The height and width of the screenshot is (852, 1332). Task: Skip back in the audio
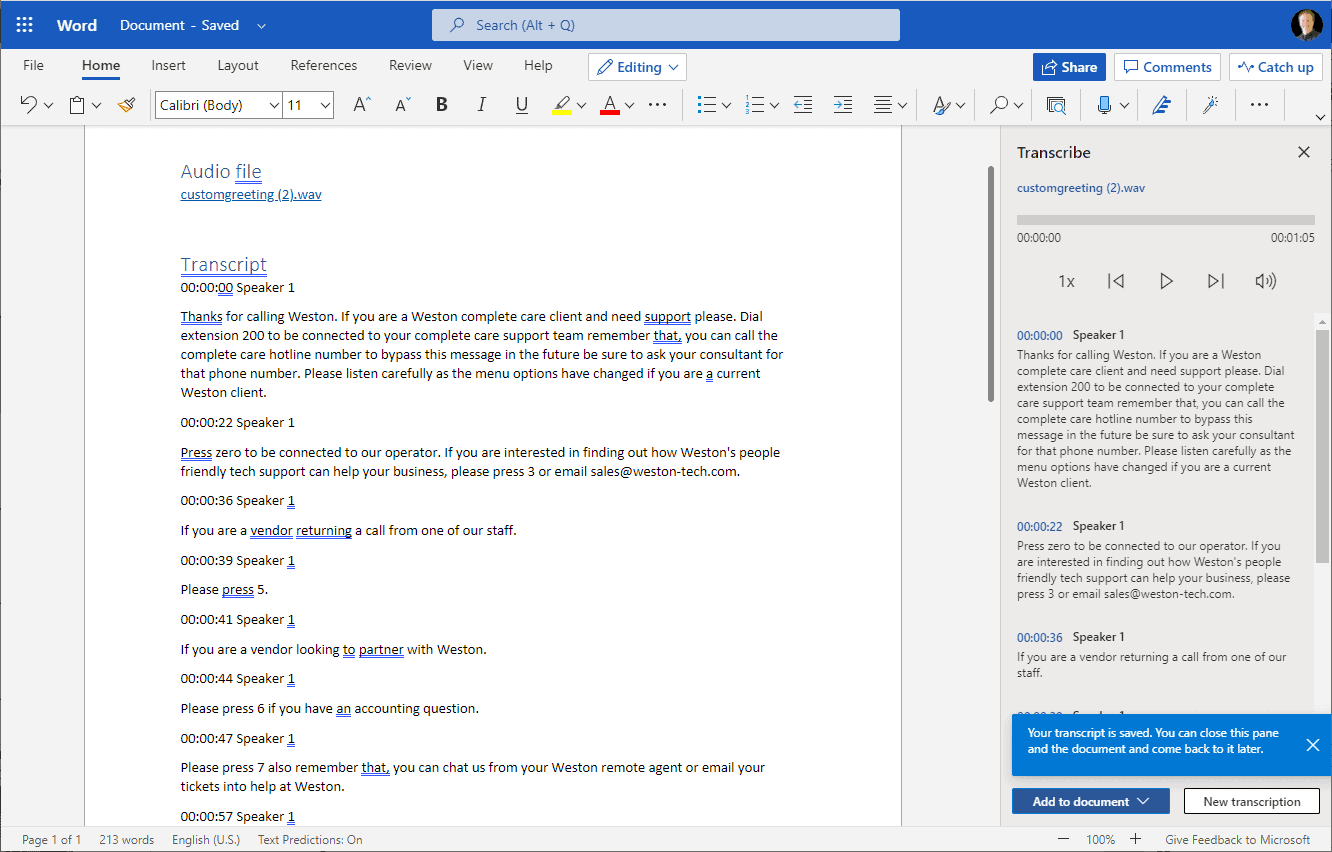pyautogui.click(x=1116, y=281)
